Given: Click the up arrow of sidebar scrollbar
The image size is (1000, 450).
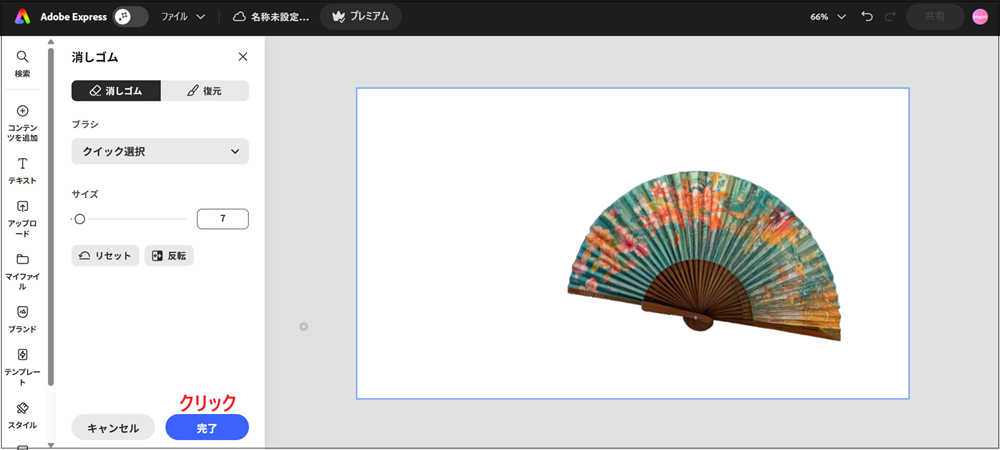Looking at the screenshot, I should pos(51,41).
